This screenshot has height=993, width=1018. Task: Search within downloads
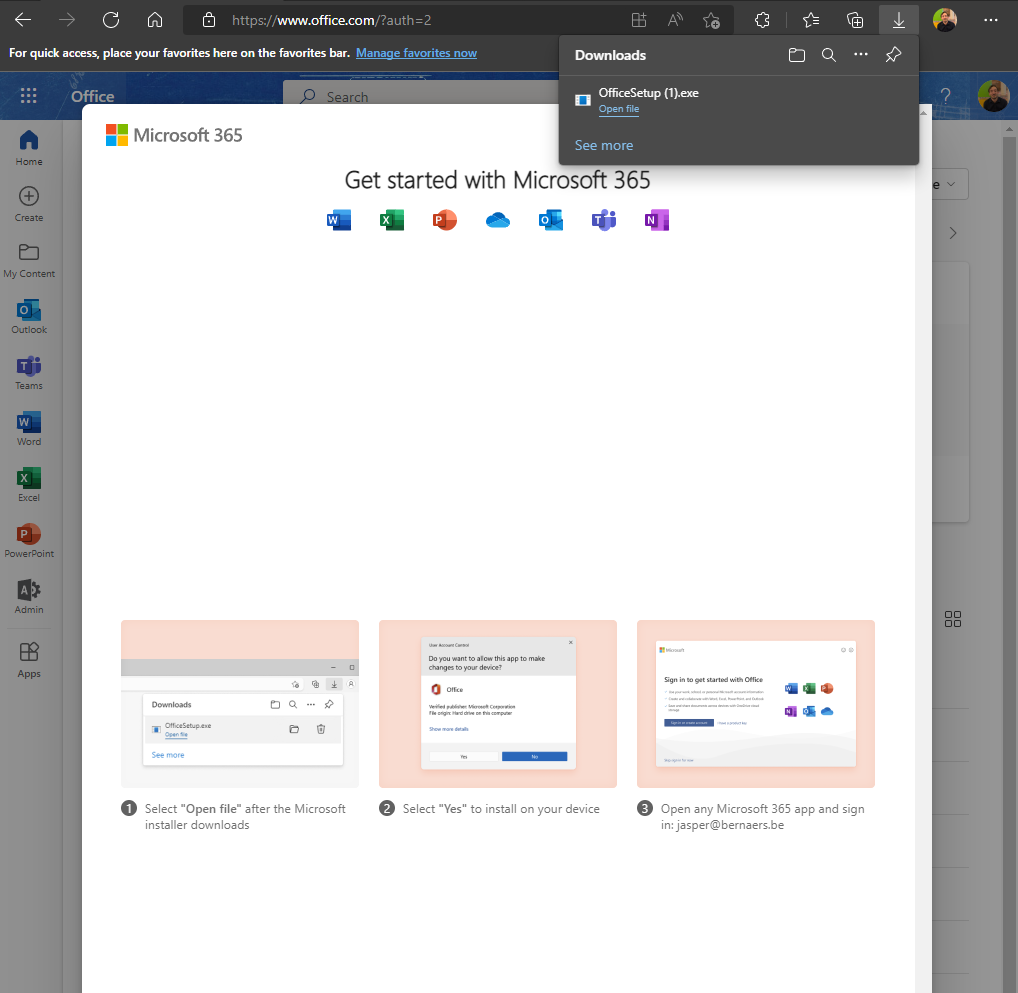click(828, 55)
